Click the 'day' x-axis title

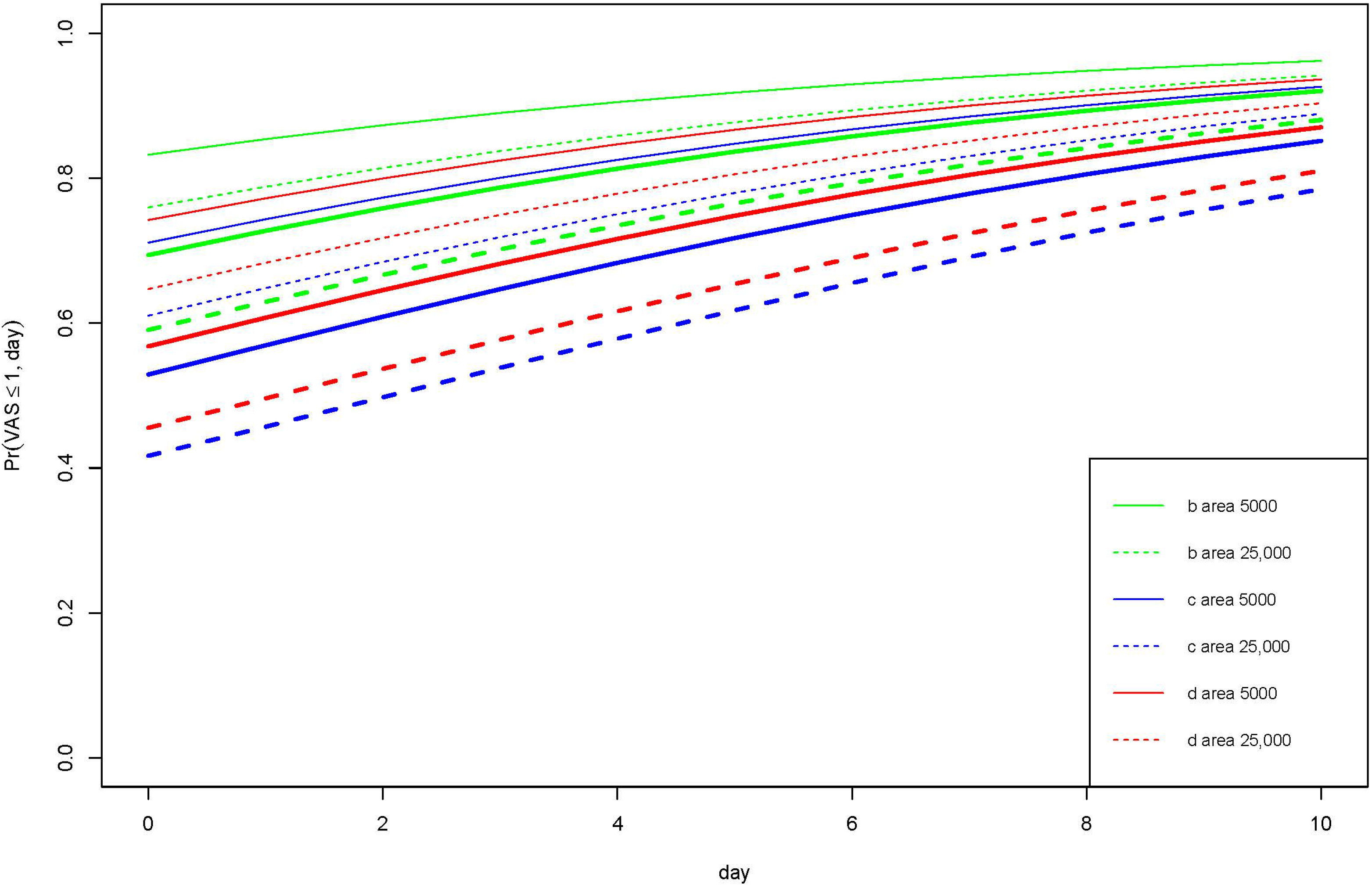point(733,873)
